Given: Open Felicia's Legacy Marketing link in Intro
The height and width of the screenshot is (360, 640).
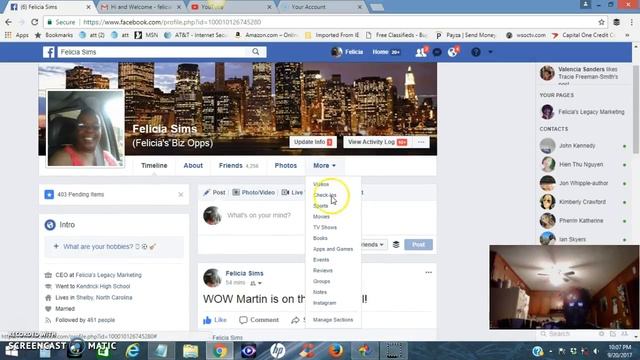Looking at the screenshot, I should [x=109, y=275].
